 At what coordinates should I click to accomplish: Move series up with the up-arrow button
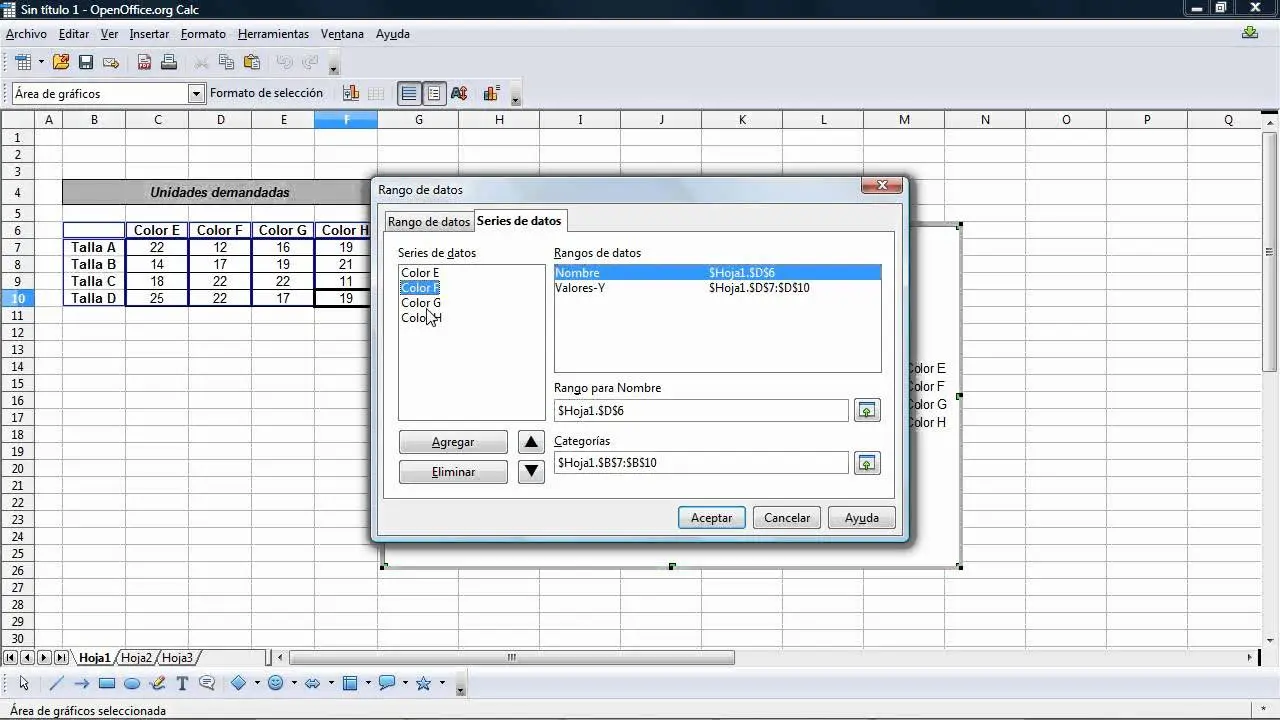pos(532,442)
